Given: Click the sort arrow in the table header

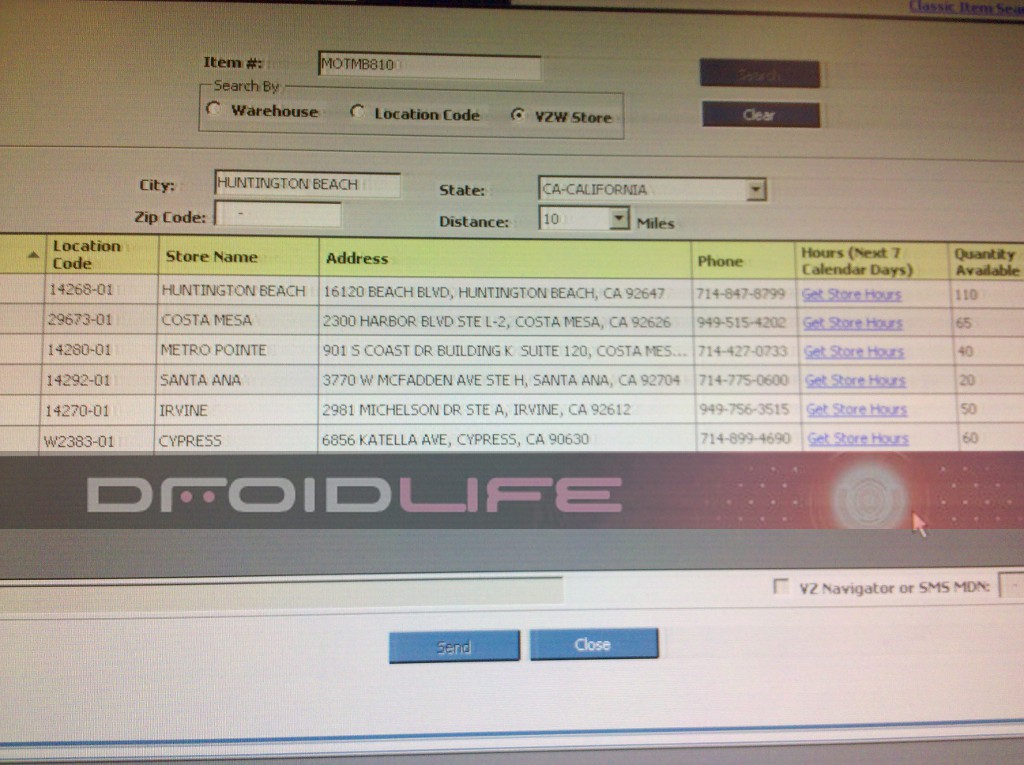Looking at the screenshot, I should (33, 255).
